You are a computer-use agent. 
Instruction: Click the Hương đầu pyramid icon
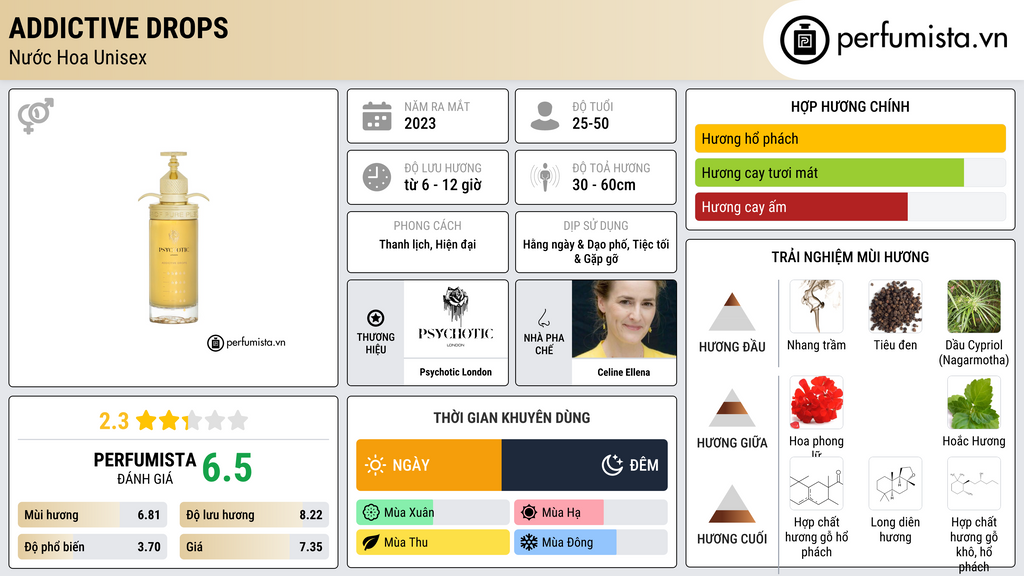click(x=732, y=312)
